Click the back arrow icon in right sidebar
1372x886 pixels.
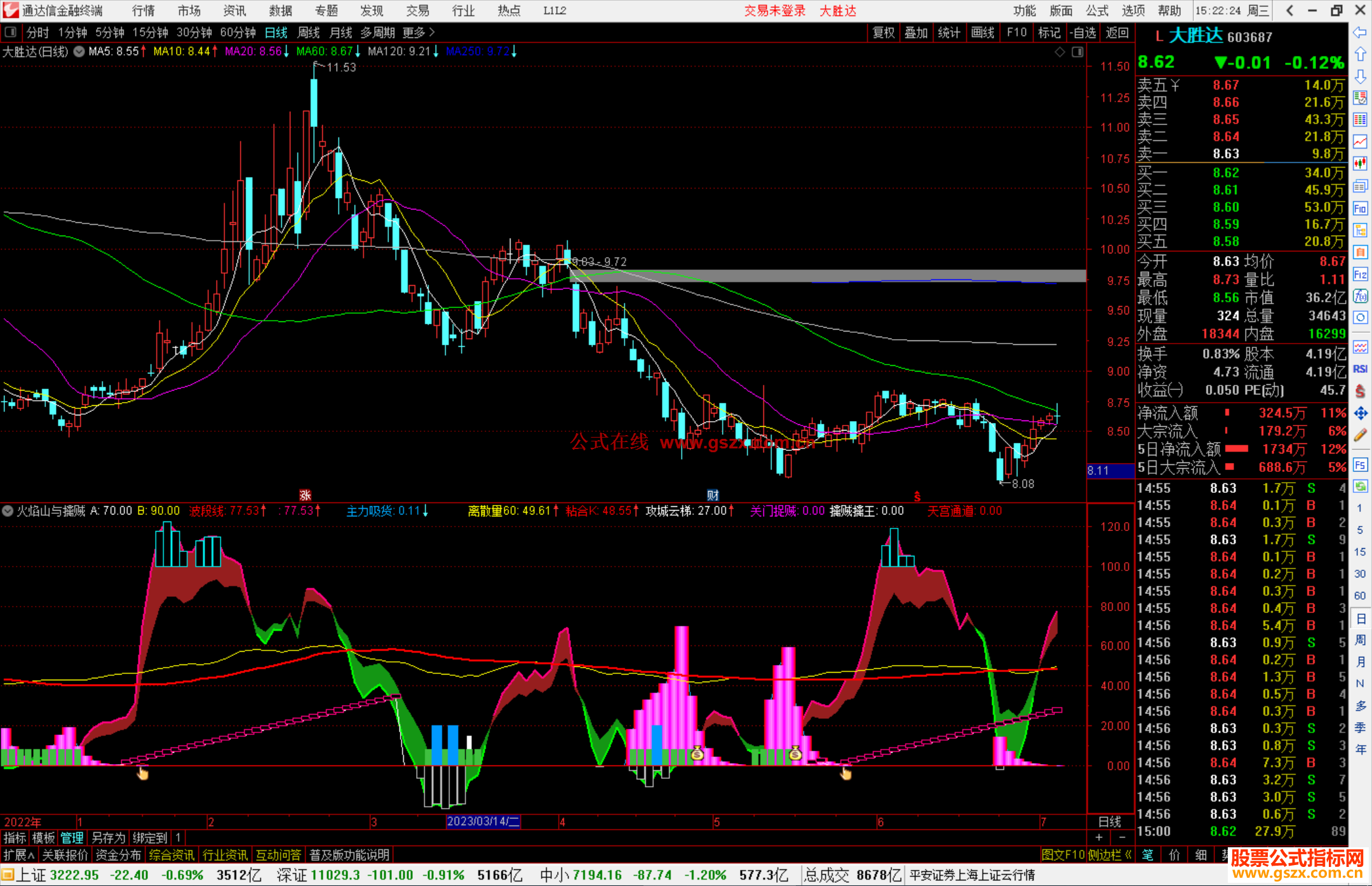pyautogui.click(x=1360, y=32)
